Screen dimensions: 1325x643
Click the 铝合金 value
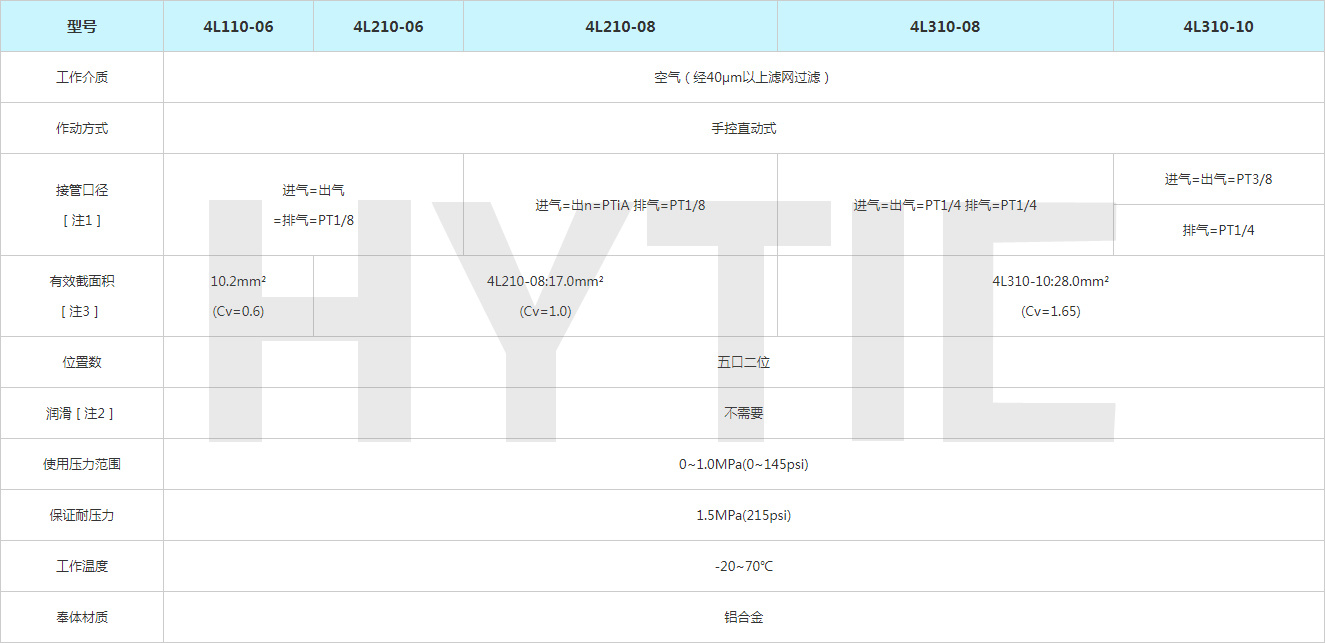[x=744, y=617]
